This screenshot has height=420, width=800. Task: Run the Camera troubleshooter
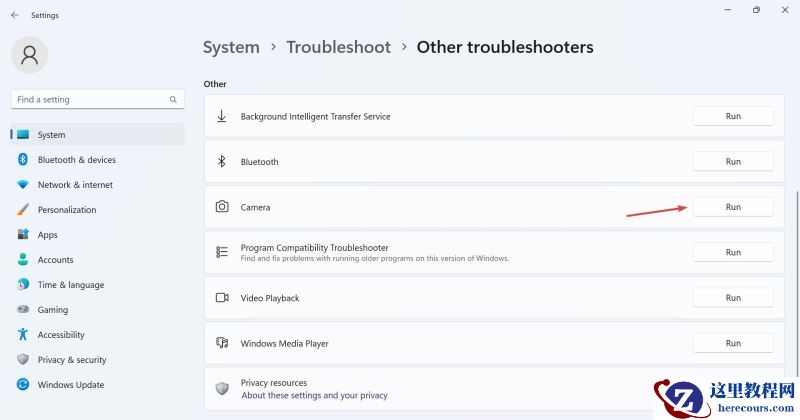click(733, 207)
